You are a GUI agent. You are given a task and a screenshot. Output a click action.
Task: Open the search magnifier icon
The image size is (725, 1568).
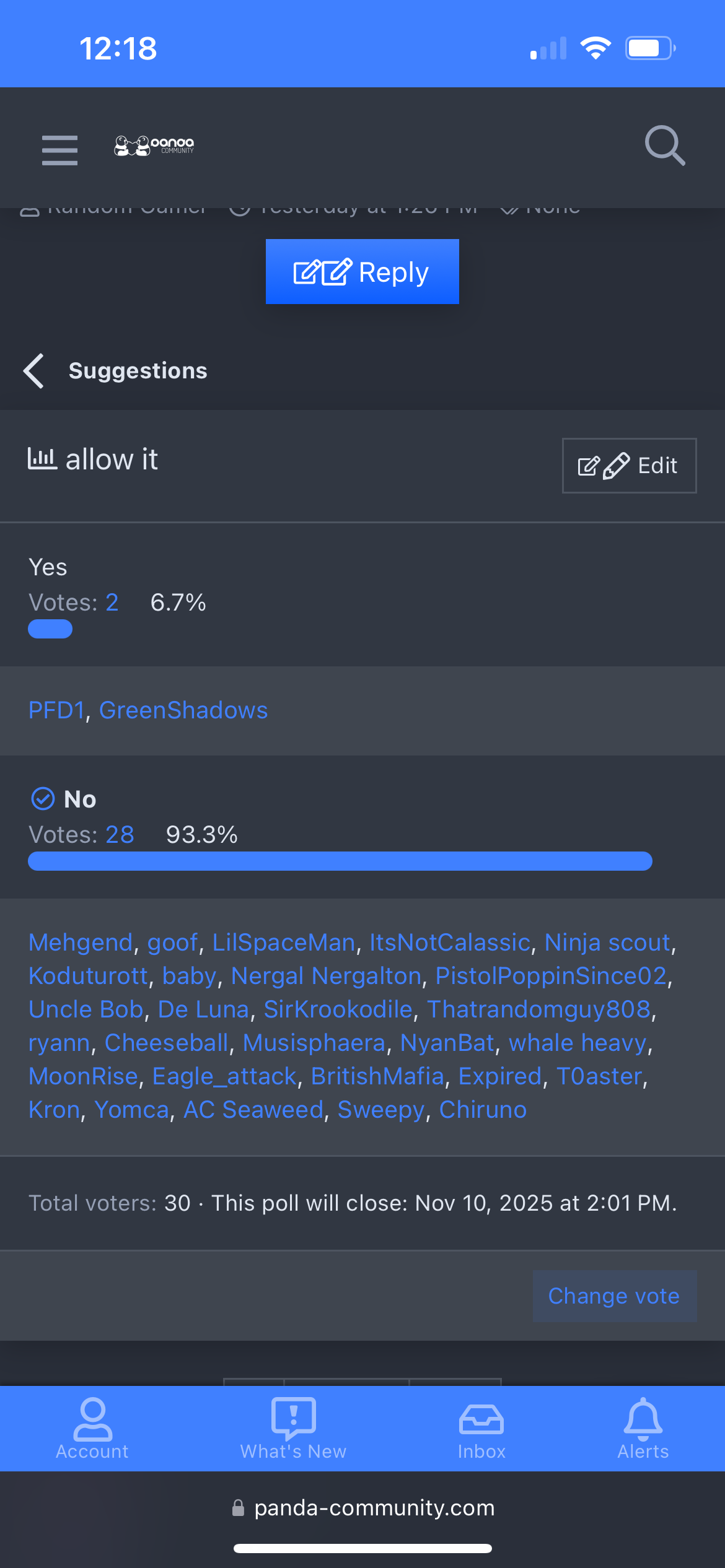(x=664, y=146)
